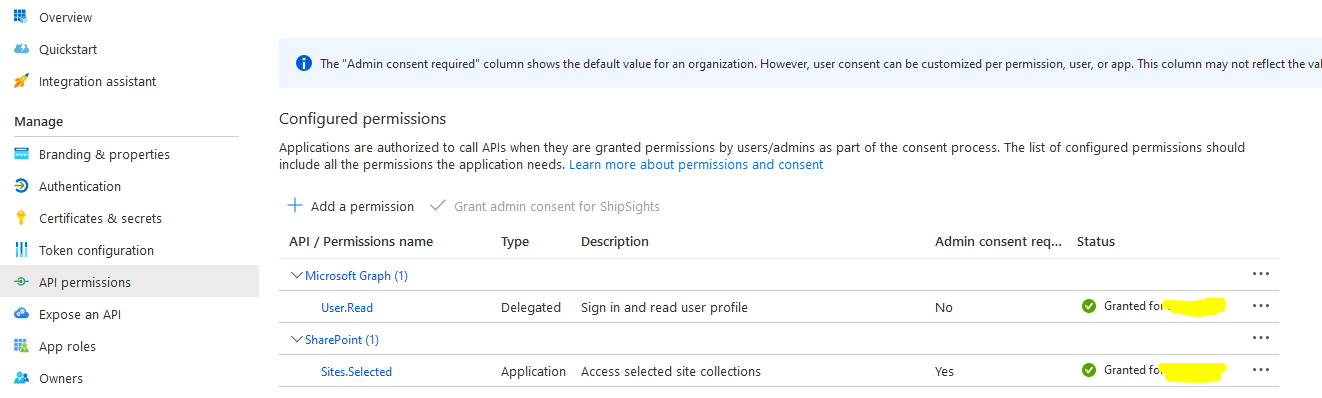The width and height of the screenshot is (1322, 398).
Task: Click the App roles icon
Action: click(x=20, y=346)
